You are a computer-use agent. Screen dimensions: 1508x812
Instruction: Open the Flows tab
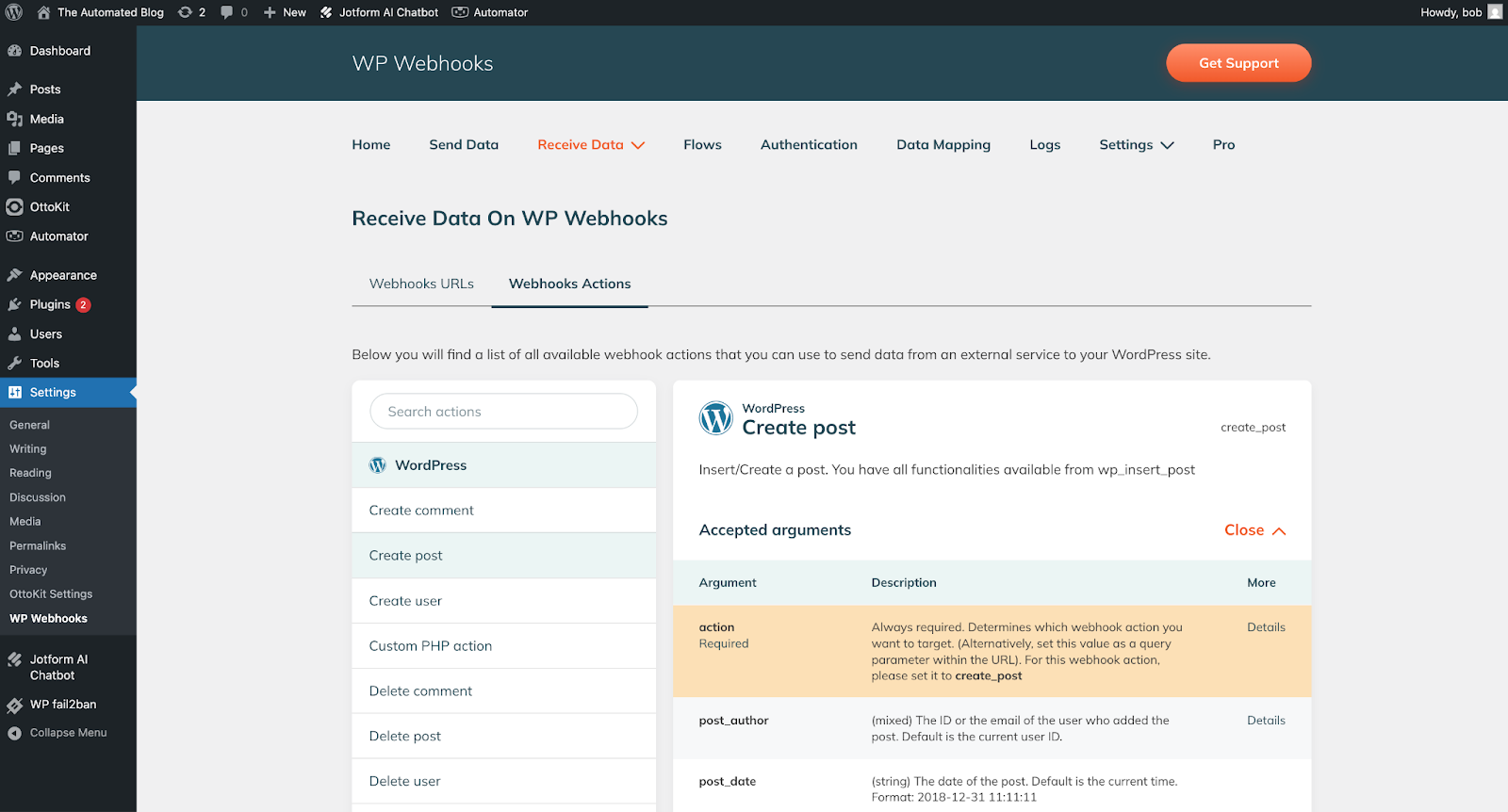tap(702, 144)
